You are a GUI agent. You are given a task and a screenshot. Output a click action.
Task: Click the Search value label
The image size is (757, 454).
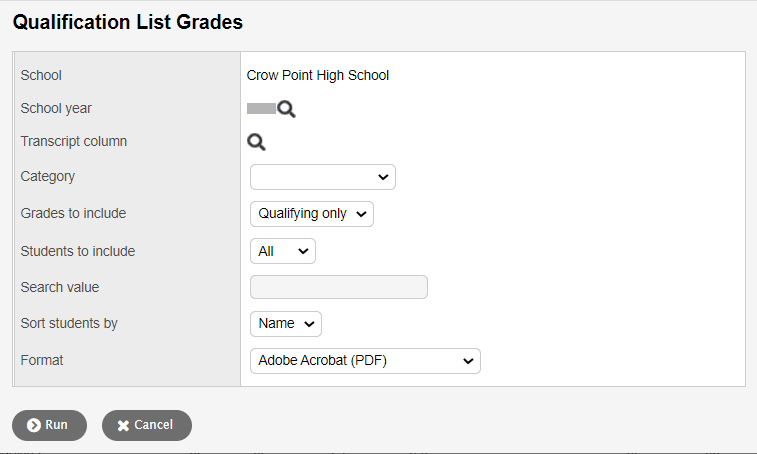click(x=60, y=287)
